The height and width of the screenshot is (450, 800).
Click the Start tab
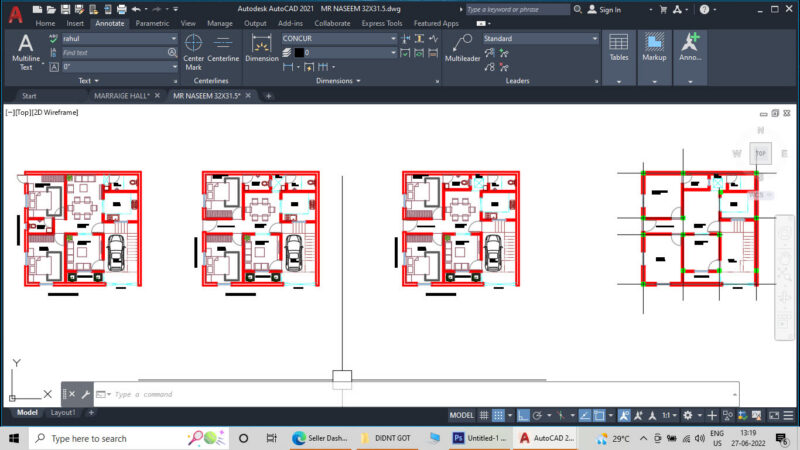point(29,95)
